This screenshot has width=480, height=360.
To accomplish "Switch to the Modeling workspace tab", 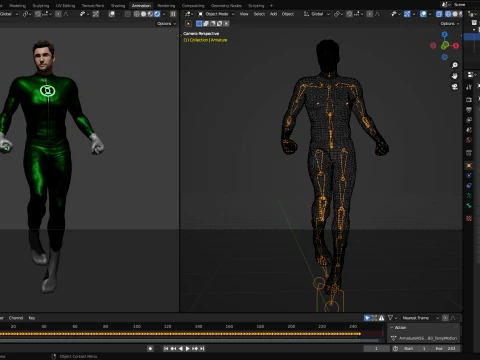I will (x=17, y=6).
